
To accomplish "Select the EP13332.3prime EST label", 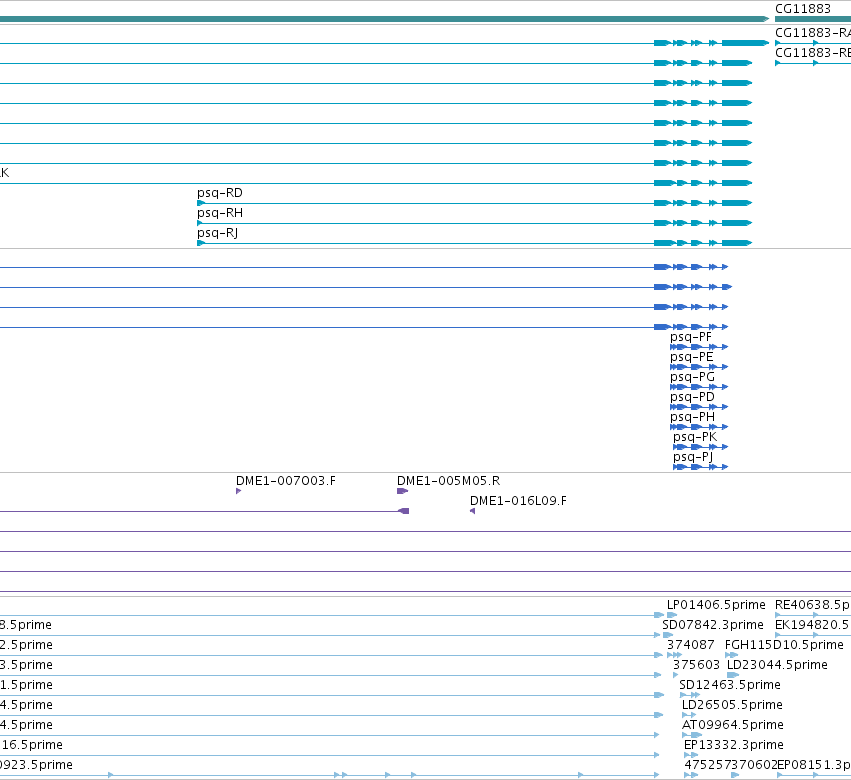I will pyautogui.click(x=734, y=746).
